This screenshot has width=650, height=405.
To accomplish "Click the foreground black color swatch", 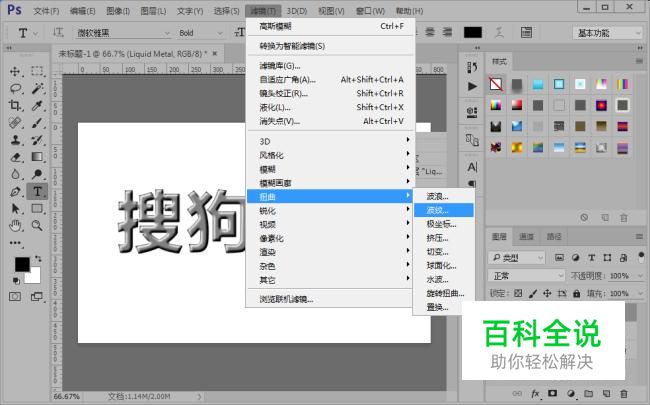I will coord(22,264).
